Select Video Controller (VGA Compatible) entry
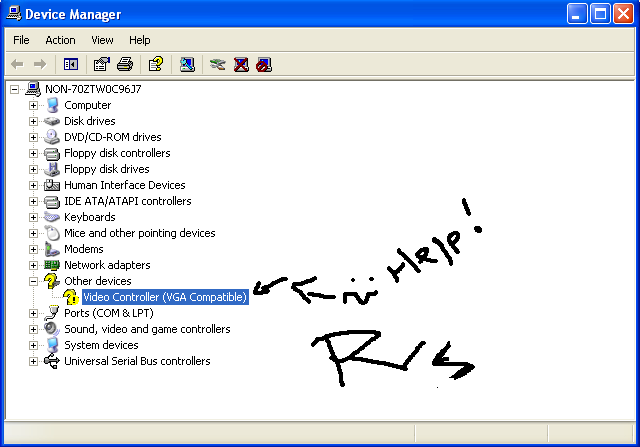Screen dimensions: 640x447 pyautogui.click(x=165, y=297)
